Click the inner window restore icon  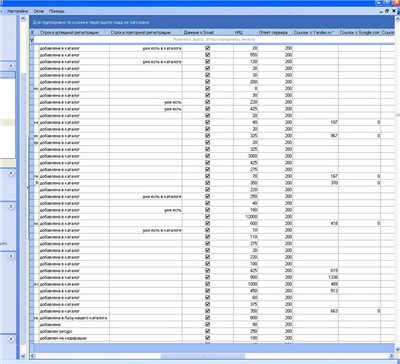387,11
